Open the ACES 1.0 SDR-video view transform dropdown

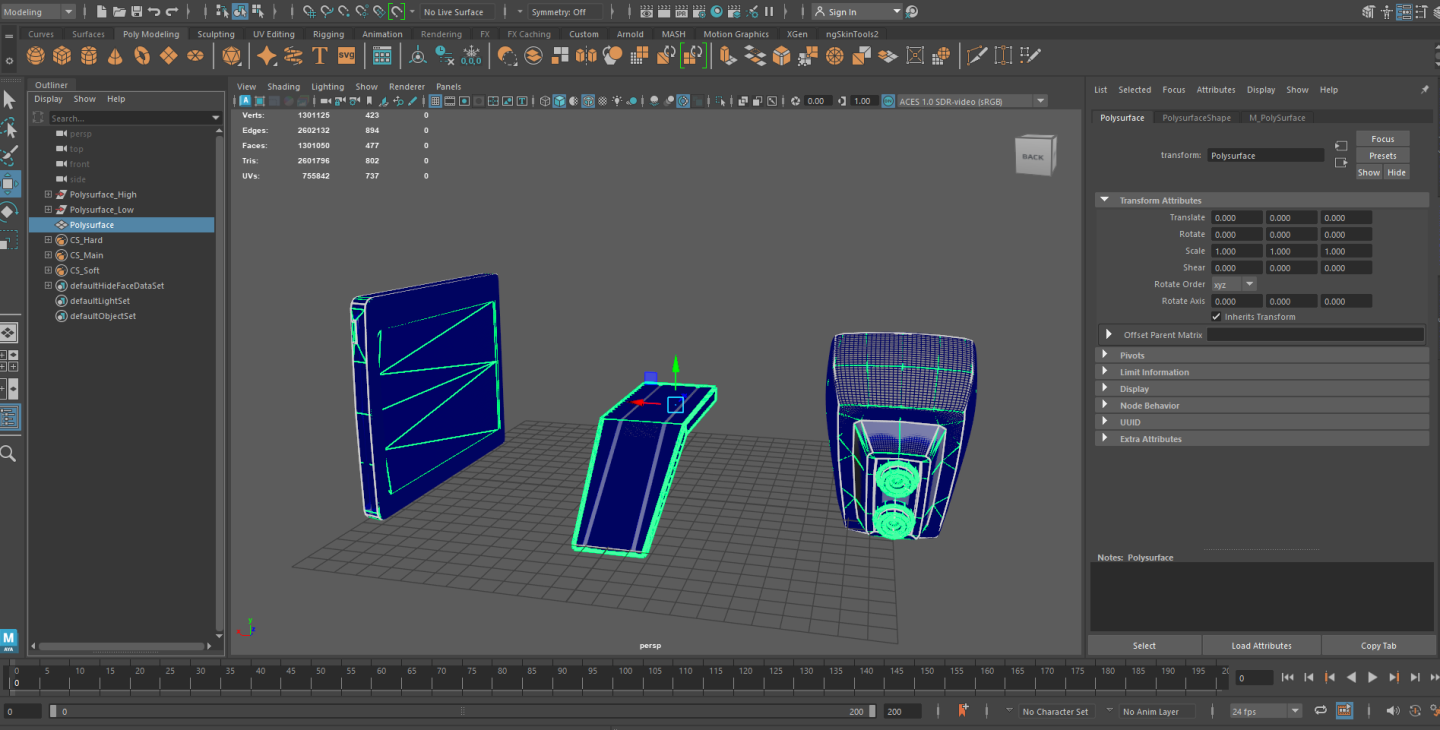pos(972,101)
